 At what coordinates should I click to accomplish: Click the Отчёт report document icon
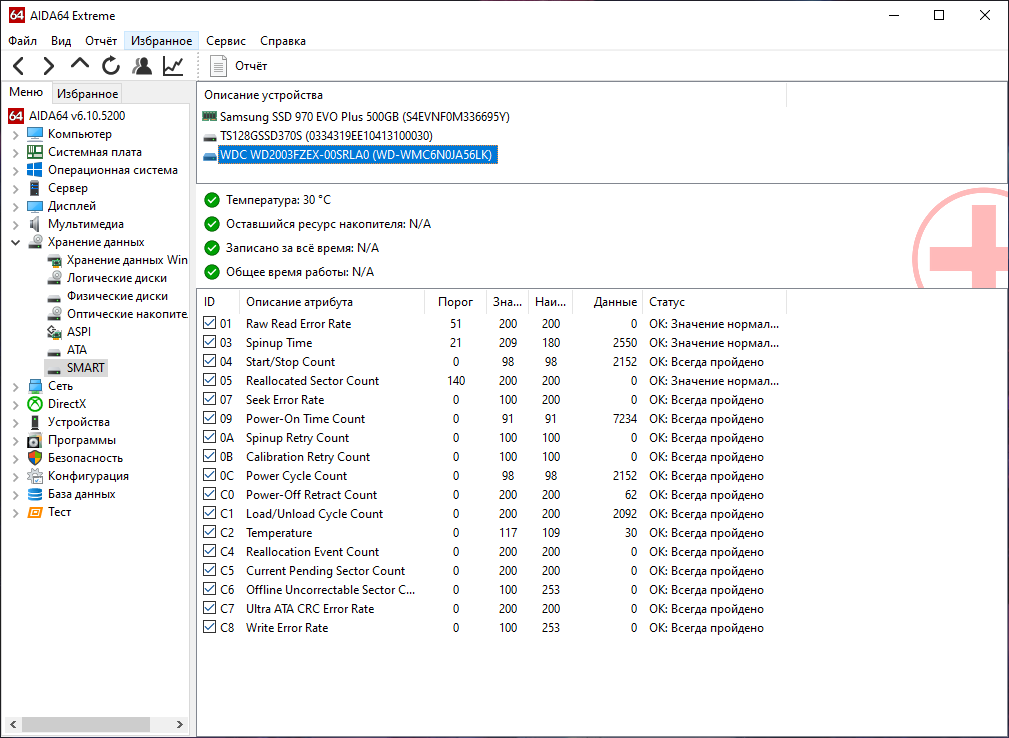coord(219,66)
